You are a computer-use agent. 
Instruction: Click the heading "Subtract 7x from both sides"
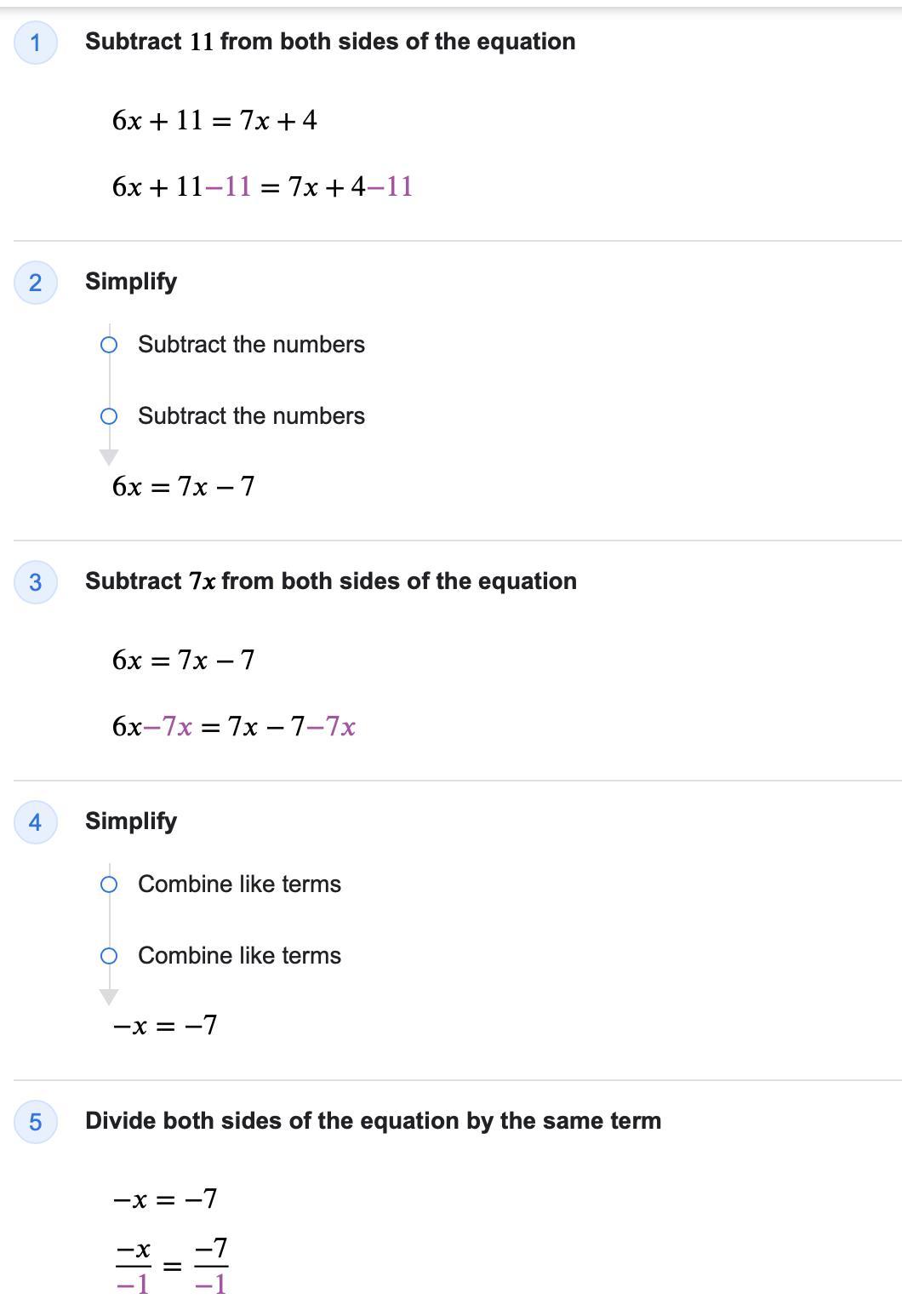click(x=331, y=581)
